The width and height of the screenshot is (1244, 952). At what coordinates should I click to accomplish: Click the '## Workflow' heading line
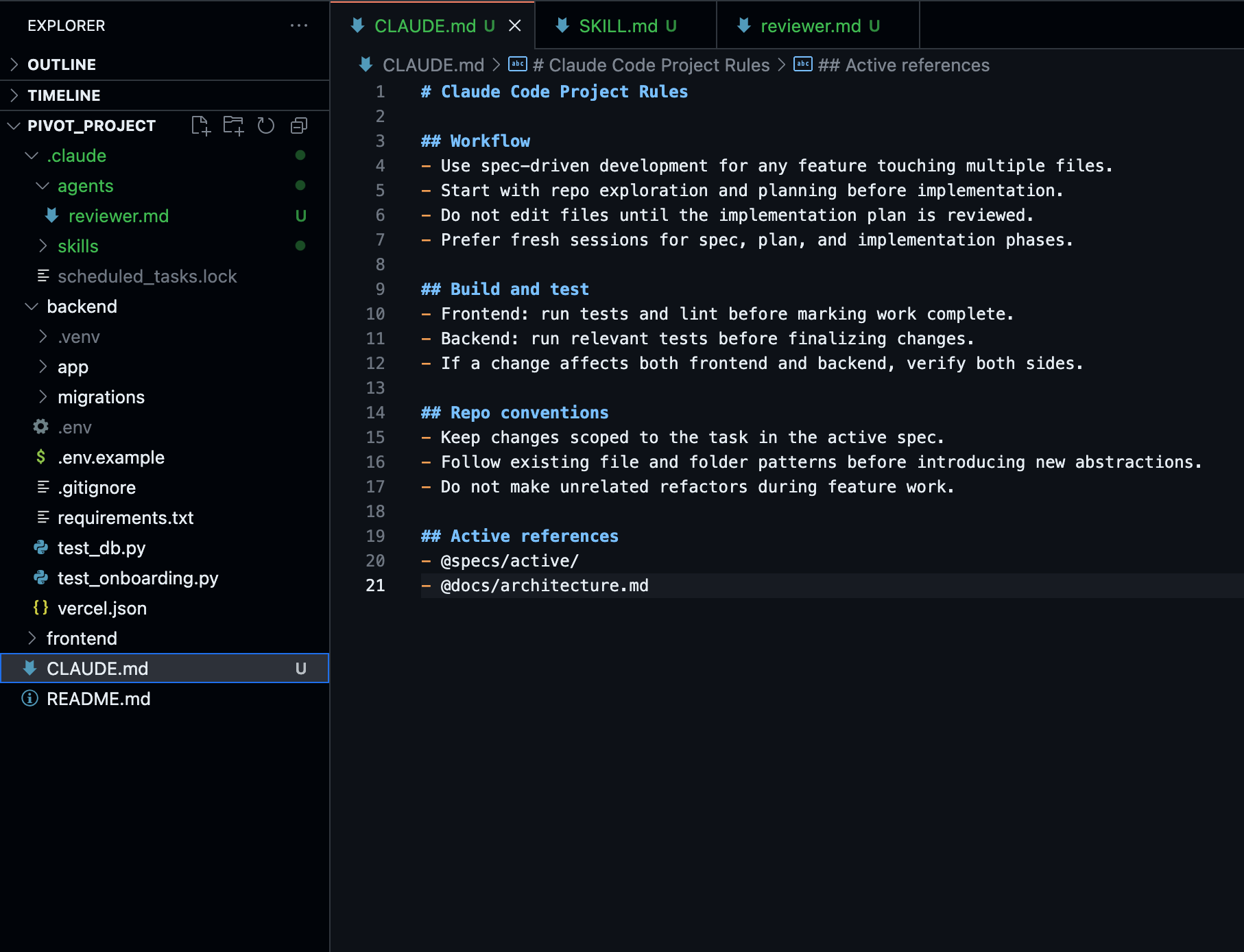click(475, 141)
